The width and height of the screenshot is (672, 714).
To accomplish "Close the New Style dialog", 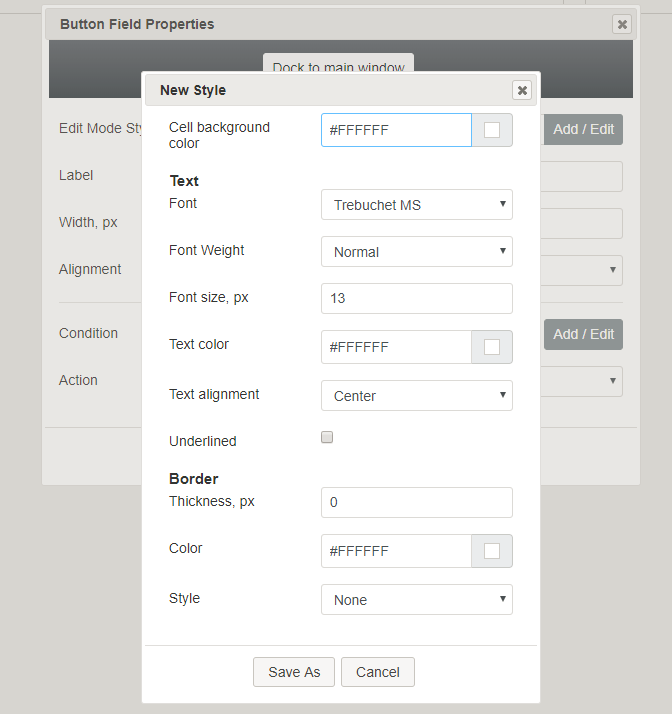I will 522,90.
